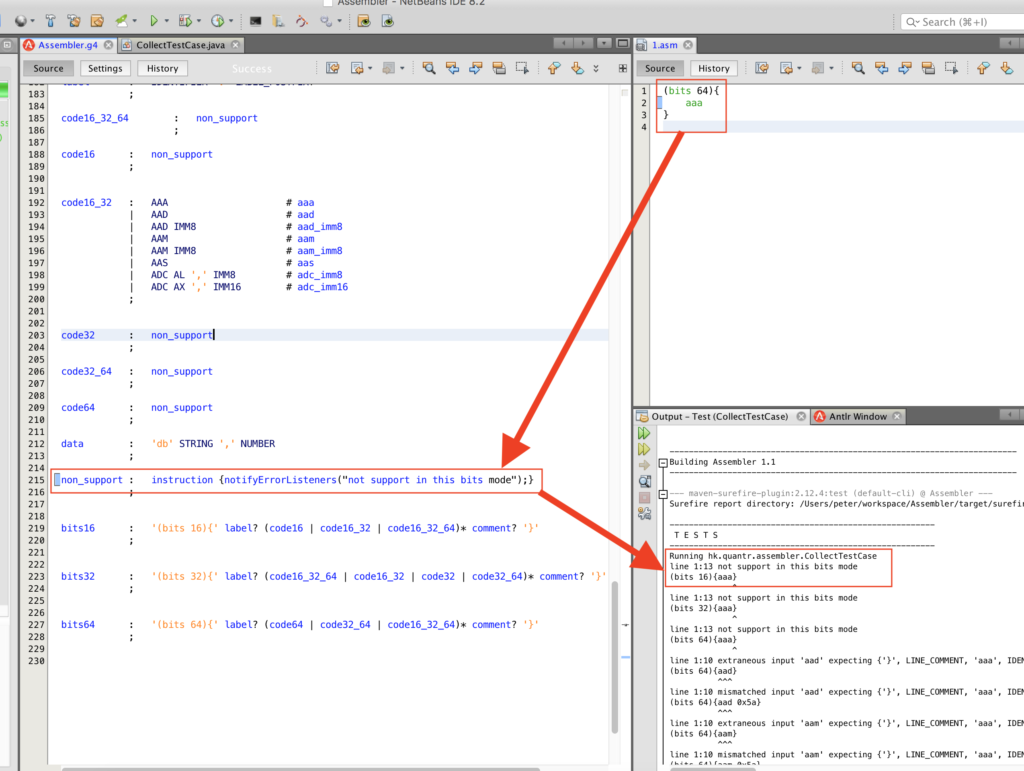Click Find Selection magnifier in 1.asm toolbar
The image size is (1024, 771).
(x=858, y=68)
